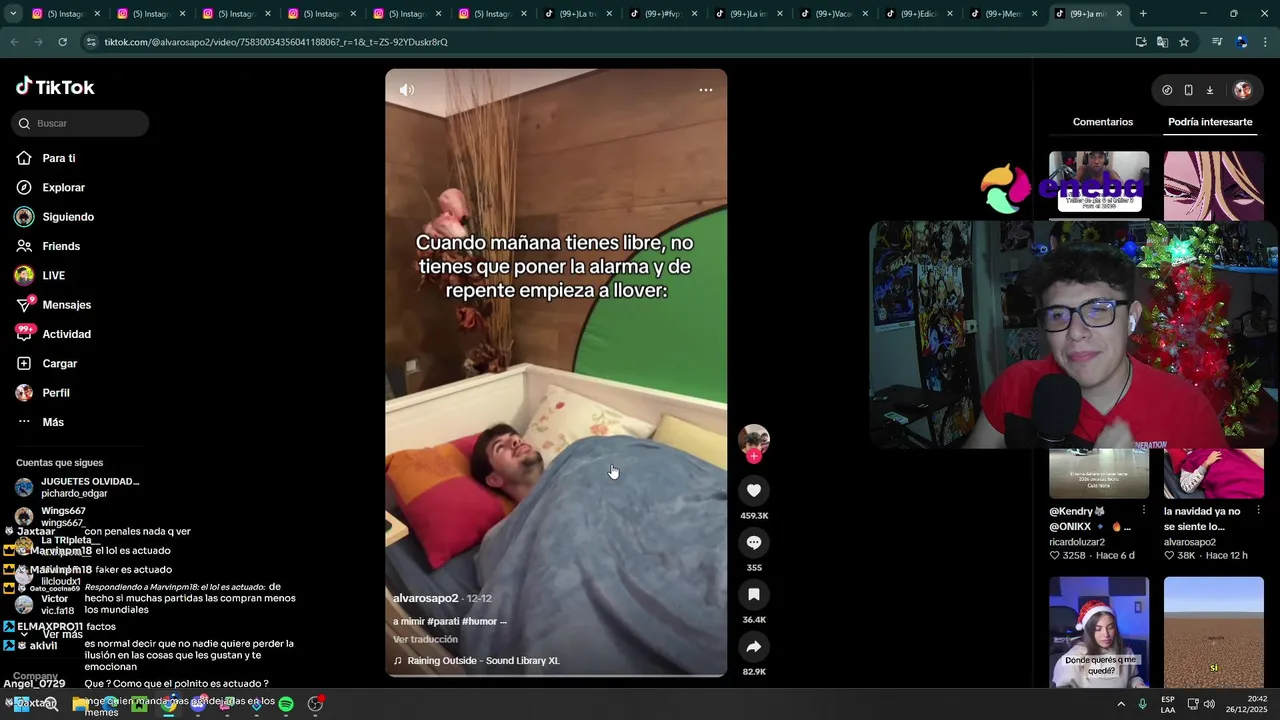The height and width of the screenshot is (720, 1280).
Task: Open options on the ricardoluzar2 video card
Action: pos(1144,511)
